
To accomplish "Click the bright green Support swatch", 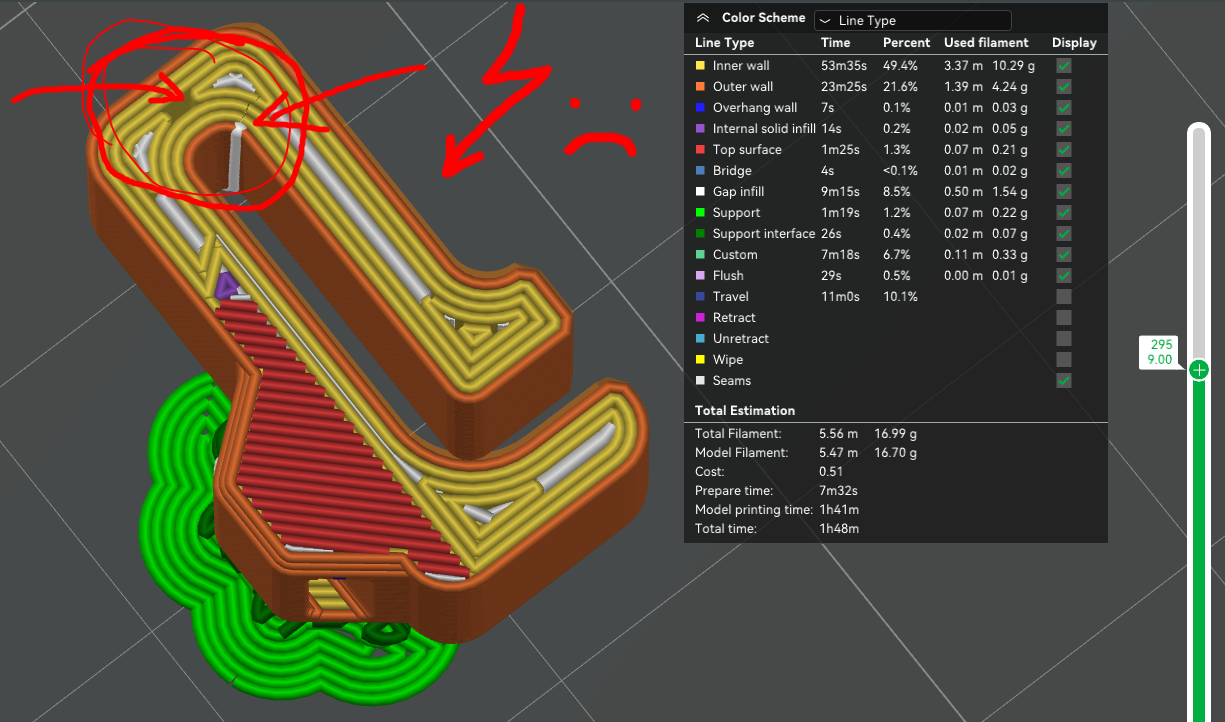I will 701,213.
